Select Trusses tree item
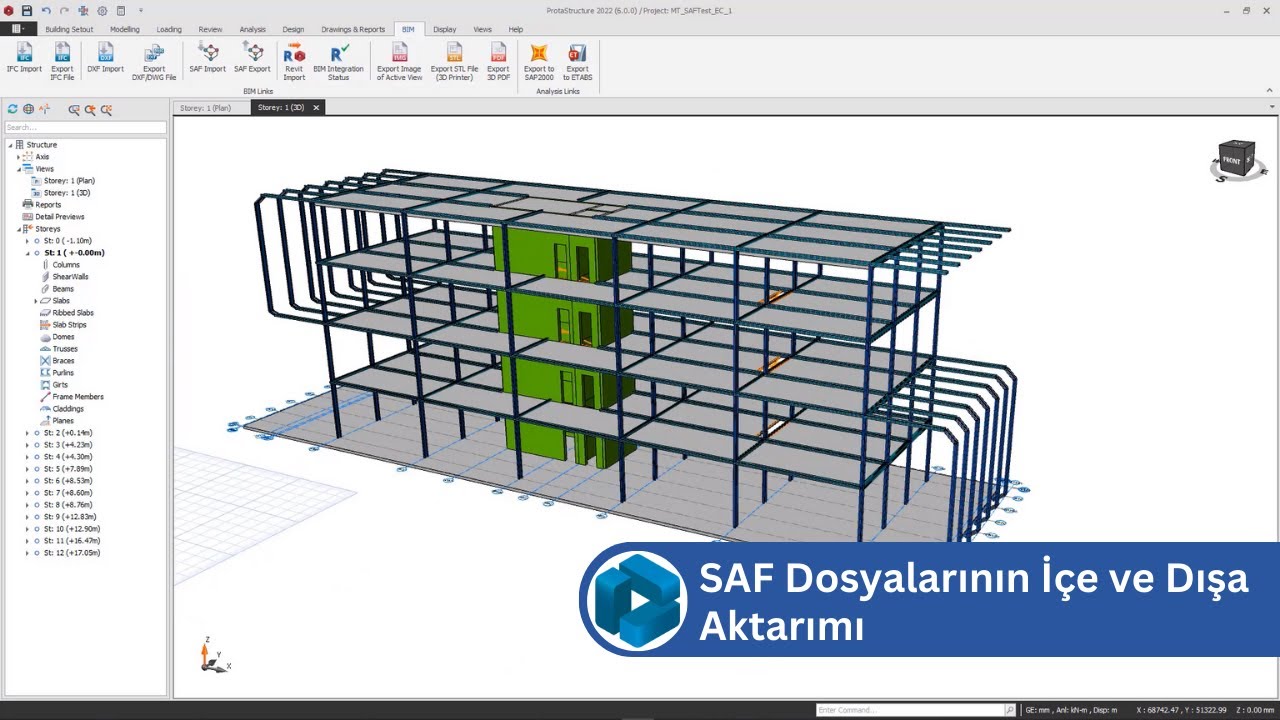Viewport: 1280px width, 720px height. 65,349
